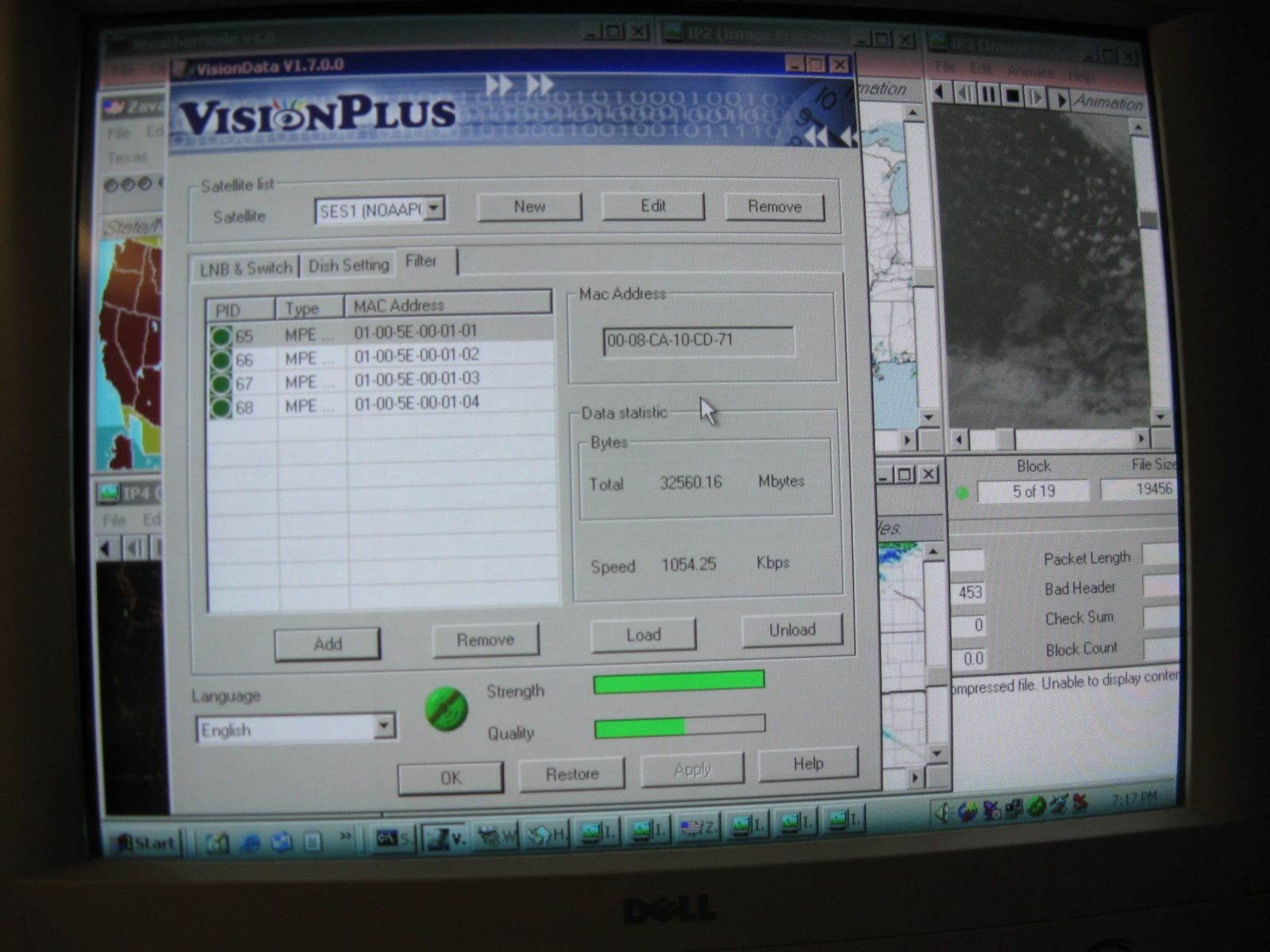Image resolution: width=1270 pixels, height=952 pixels.
Task: Switch to VisionData taskbar button
Action: (x=446, y=836)
